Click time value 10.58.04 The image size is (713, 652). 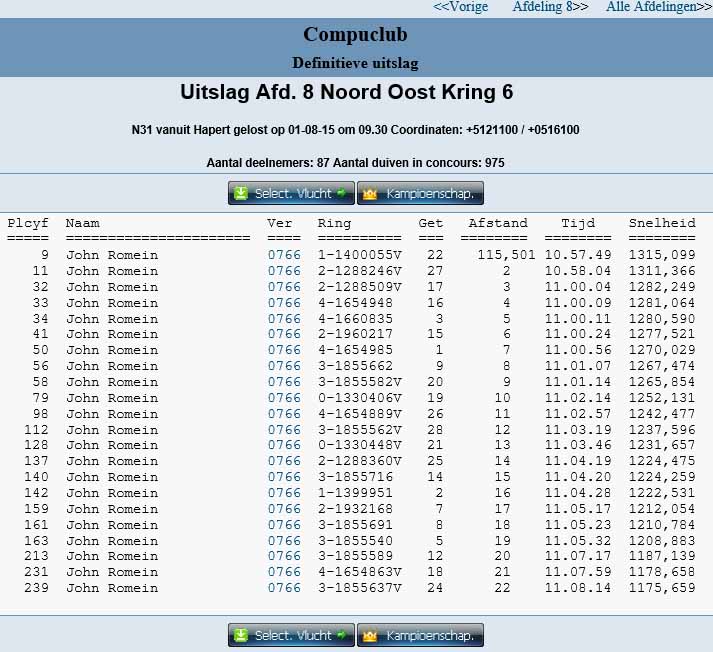(x=578, y=271)
